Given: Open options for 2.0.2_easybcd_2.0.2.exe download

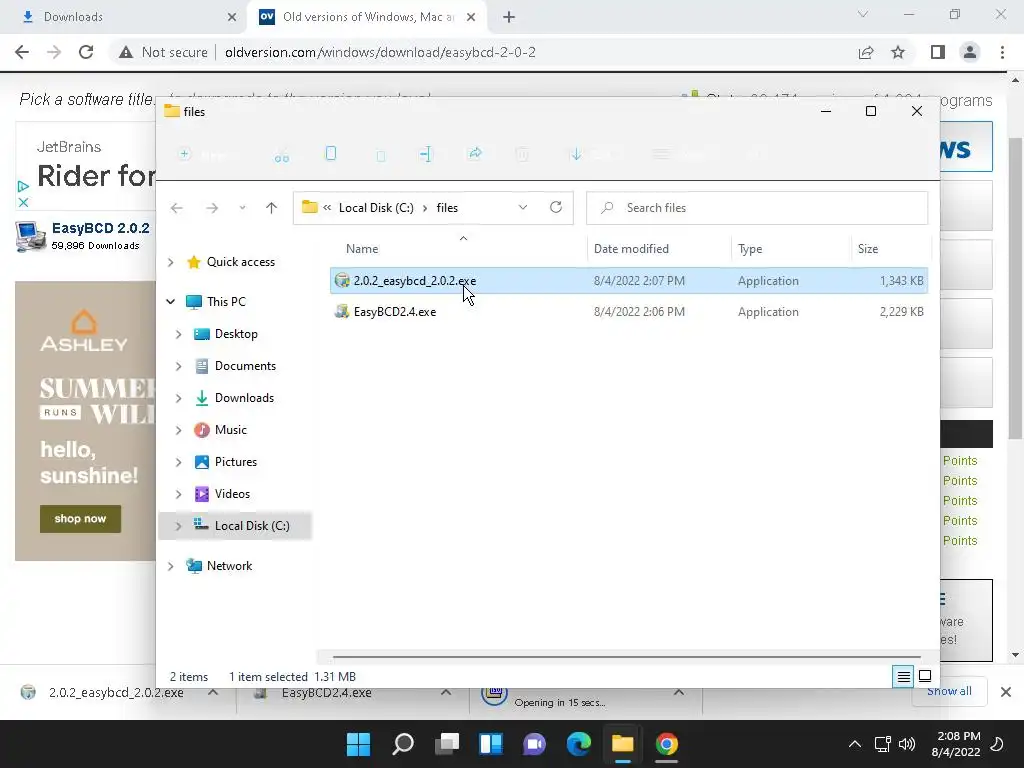Looking at the screenshot, I should [213, 692].
